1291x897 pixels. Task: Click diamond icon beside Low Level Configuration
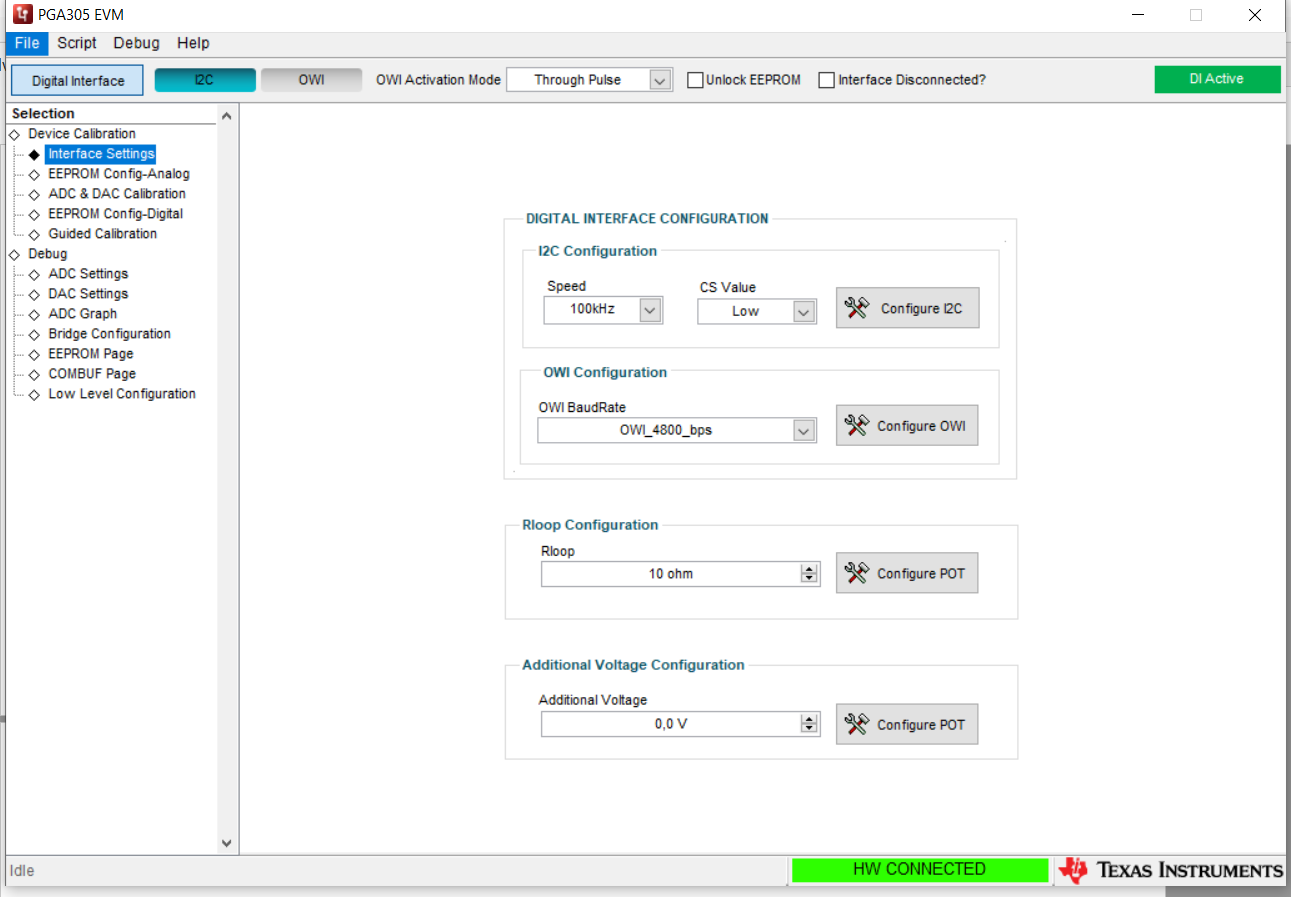click(34, 394)
